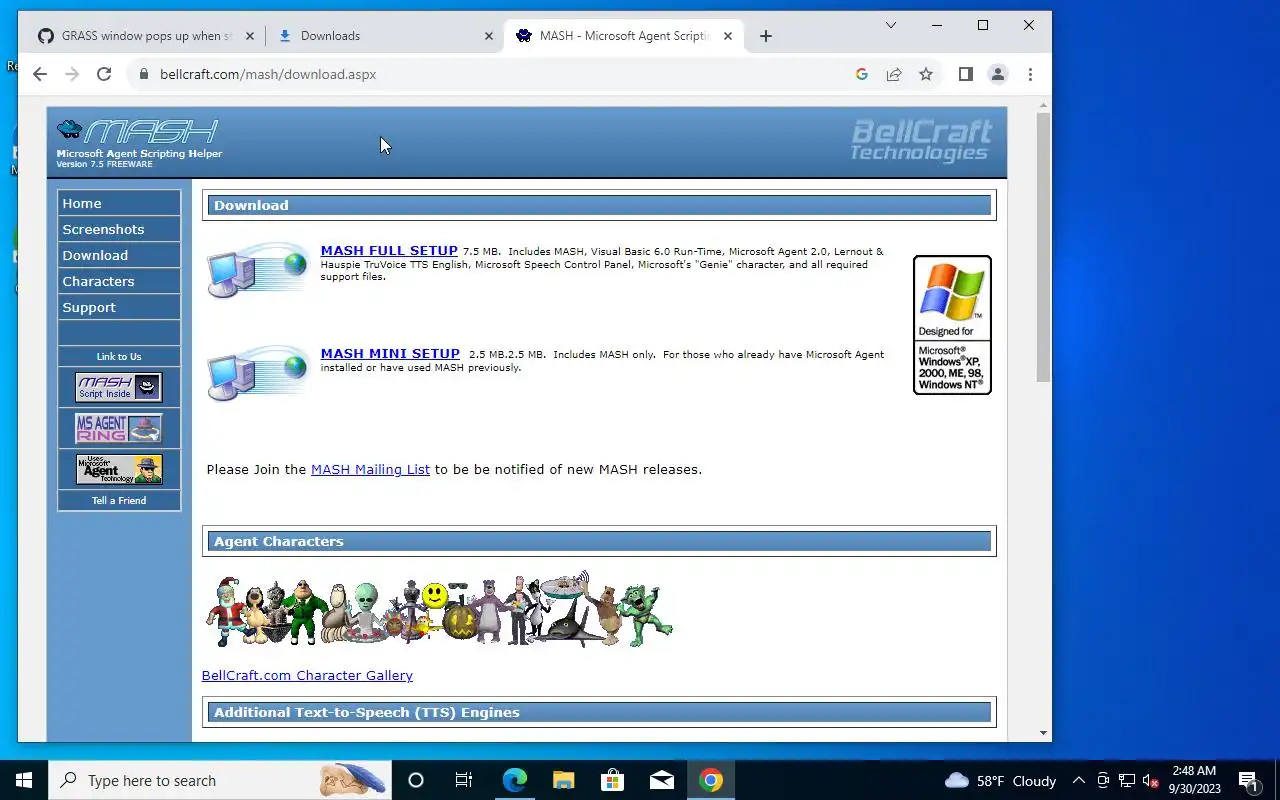Select the MASH - Microsoft Agent Scripting tab
1280x800 pixels.
tap(625, 36)
